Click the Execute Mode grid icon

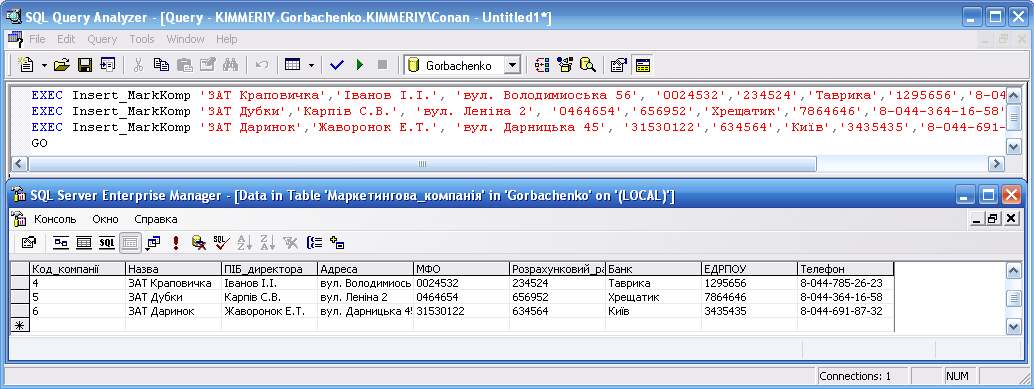coord(292,65)
